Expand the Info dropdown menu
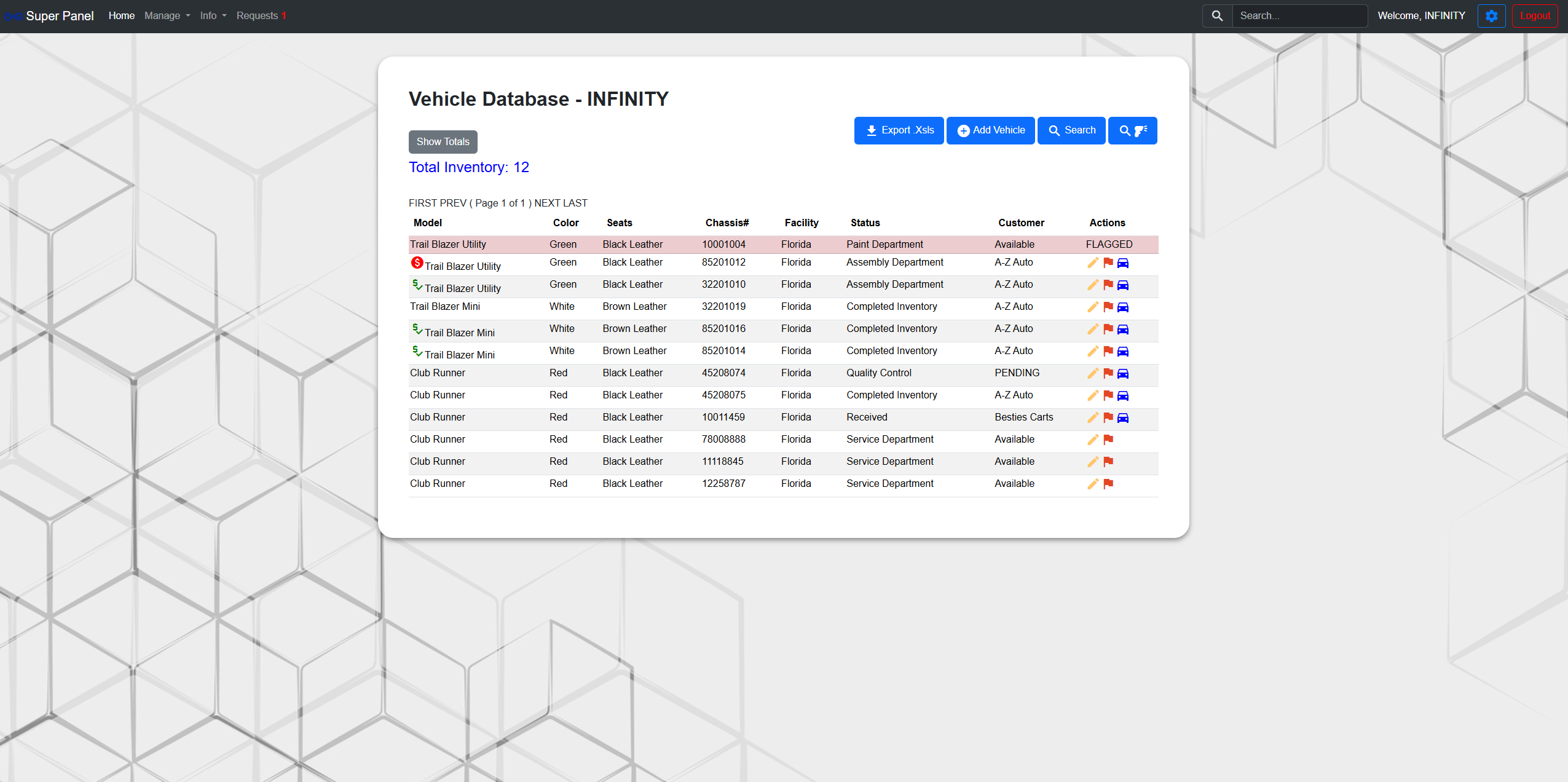 point(213,16)
